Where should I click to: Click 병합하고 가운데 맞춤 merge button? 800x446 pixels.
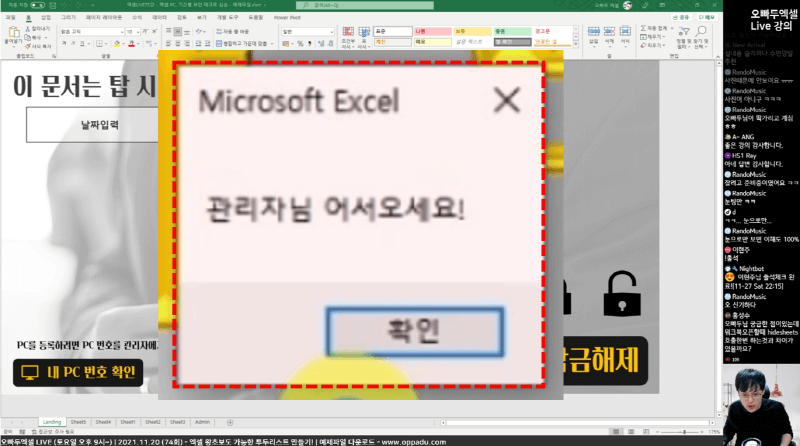(x=242, y=44)
